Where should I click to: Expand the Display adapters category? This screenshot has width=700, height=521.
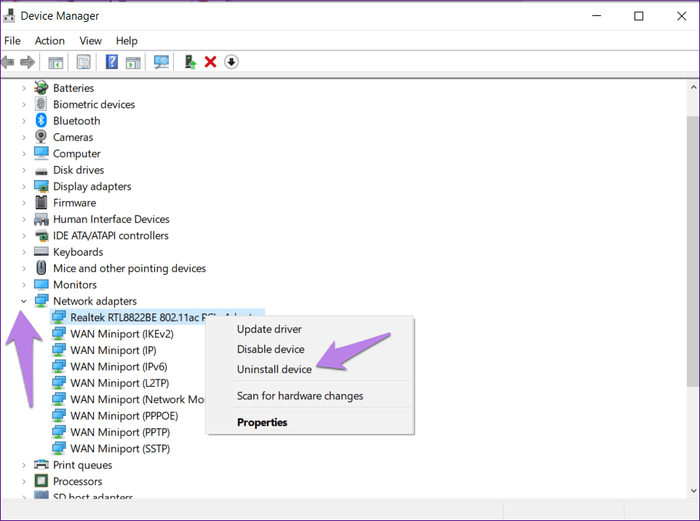24,187
